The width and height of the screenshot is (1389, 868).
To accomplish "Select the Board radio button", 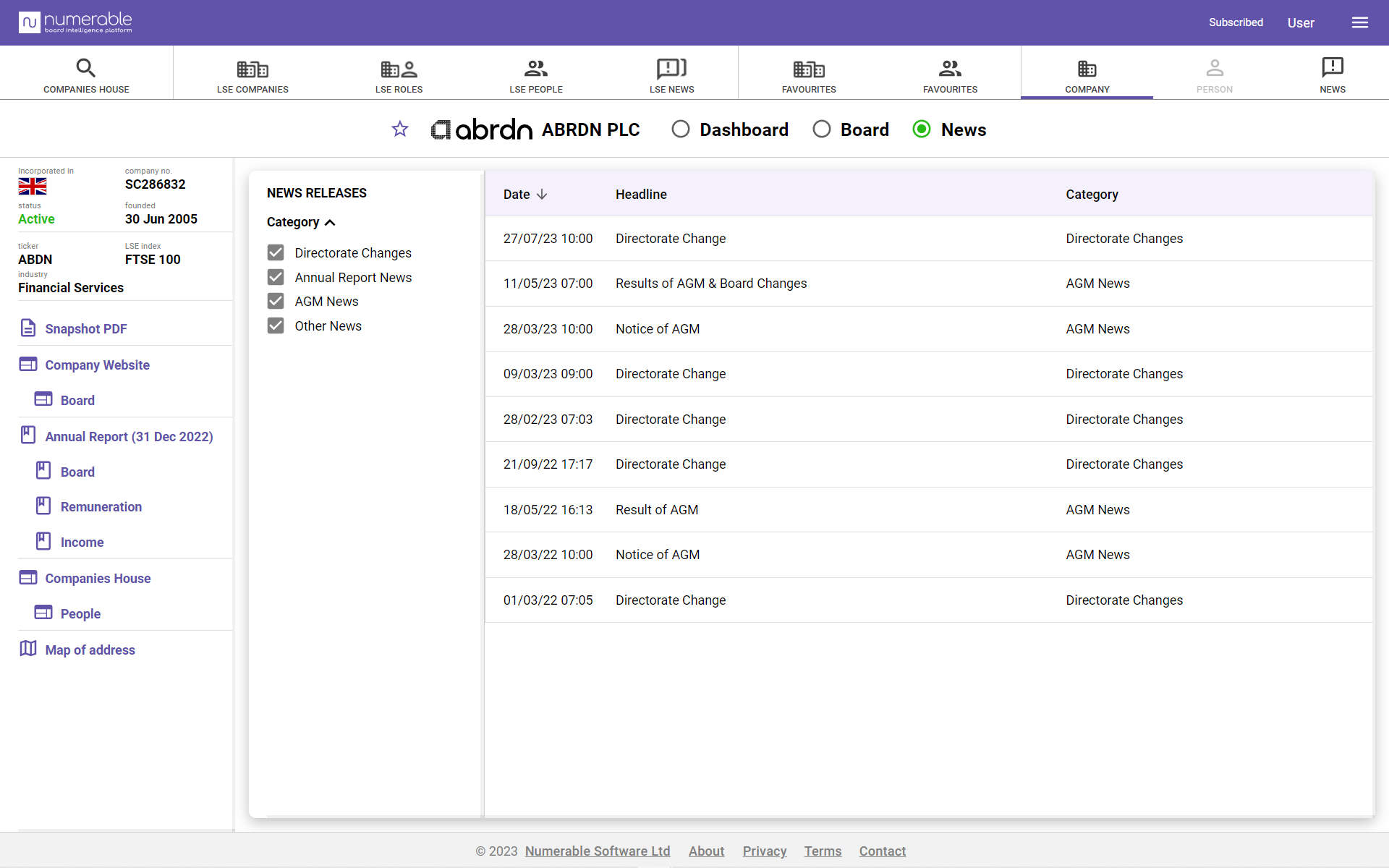I will pyautogui.click(x=822, y=129).
